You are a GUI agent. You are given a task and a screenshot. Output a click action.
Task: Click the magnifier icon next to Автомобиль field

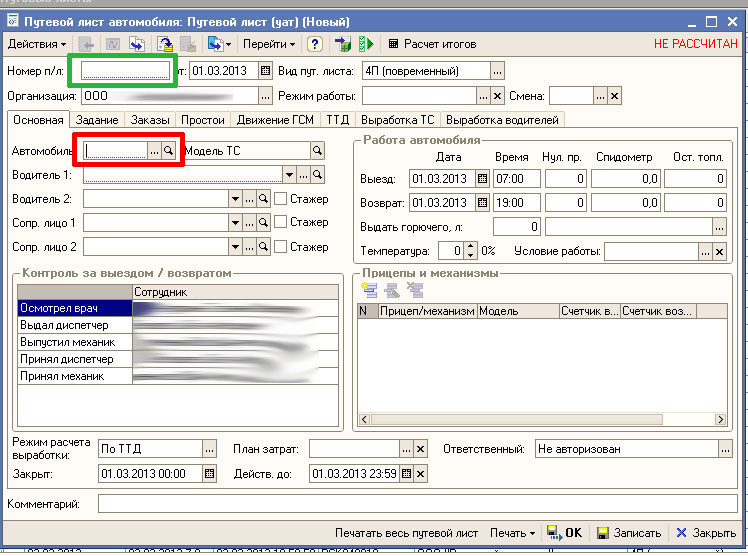pos(169,150)
